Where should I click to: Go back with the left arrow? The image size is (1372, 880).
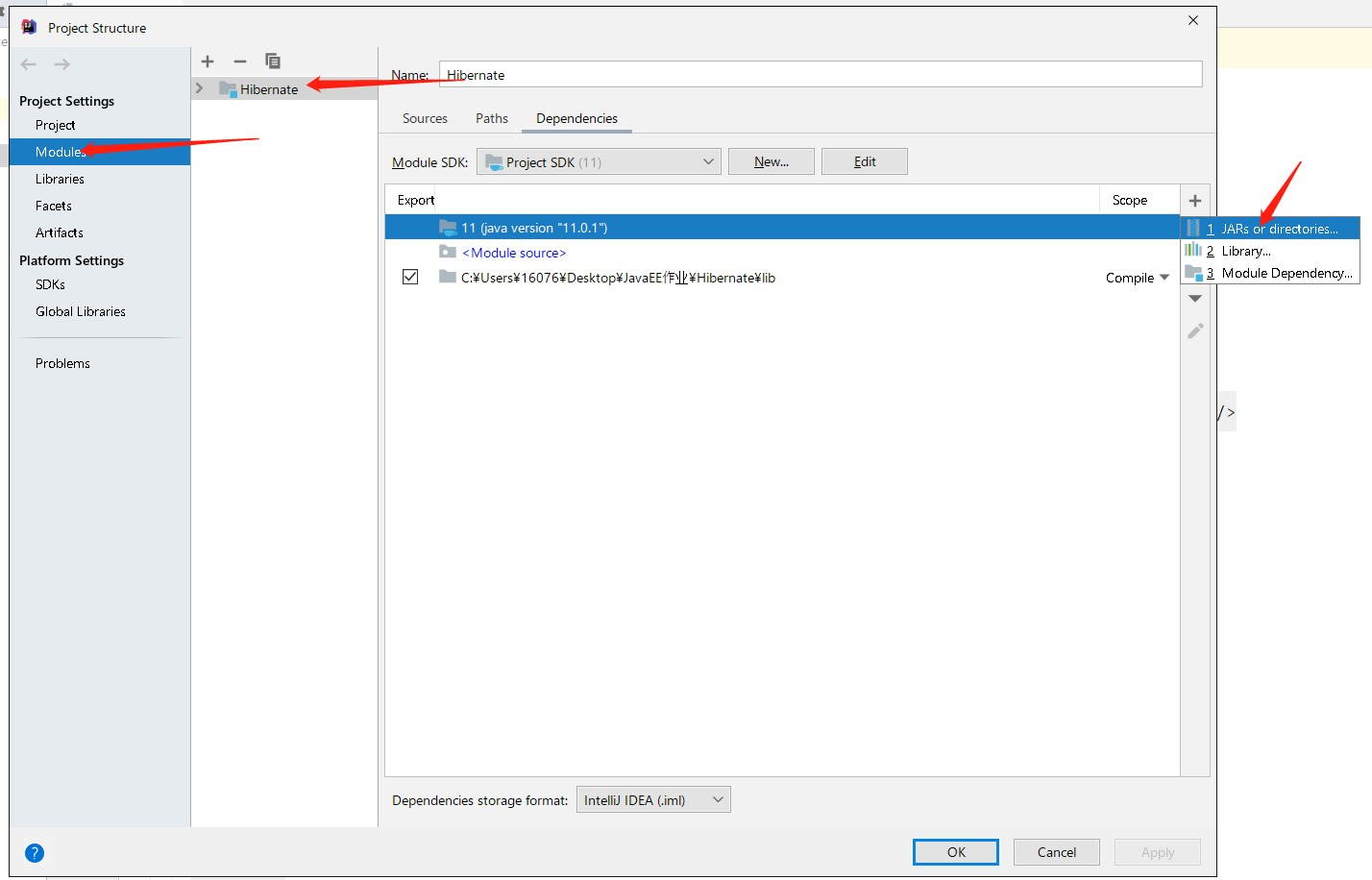[29, 64]
